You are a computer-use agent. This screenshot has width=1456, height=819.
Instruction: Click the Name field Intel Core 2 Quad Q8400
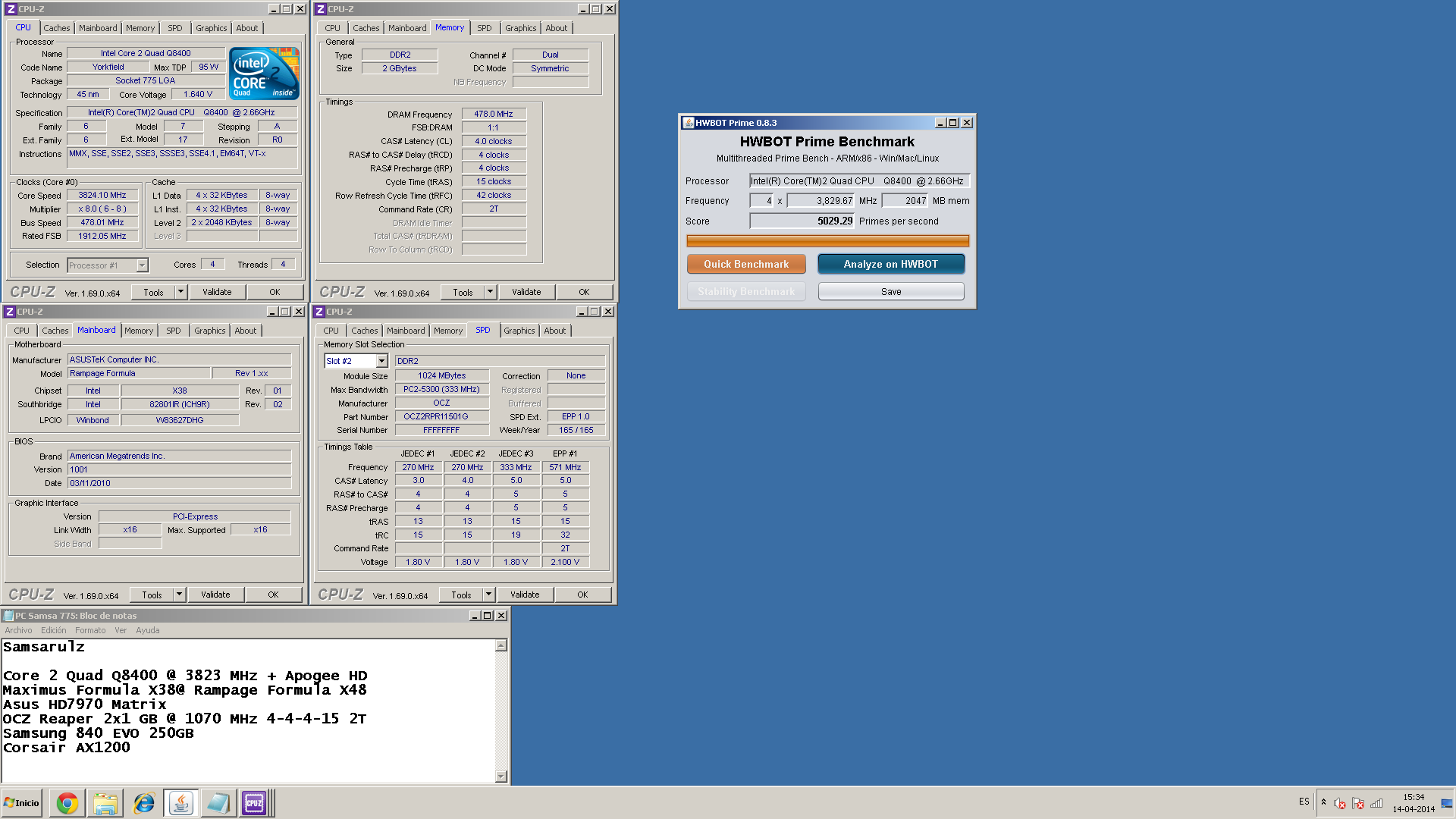(146, 53)
